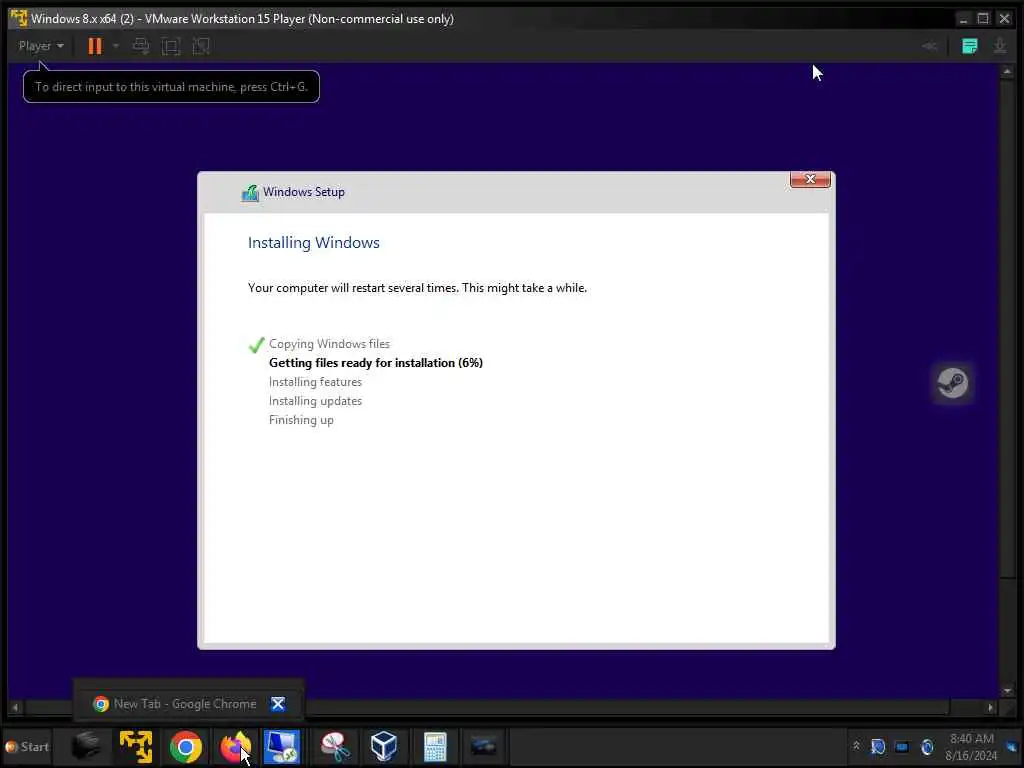
Task: Click the 'Finishing up' step
Action: click(301, 420)
